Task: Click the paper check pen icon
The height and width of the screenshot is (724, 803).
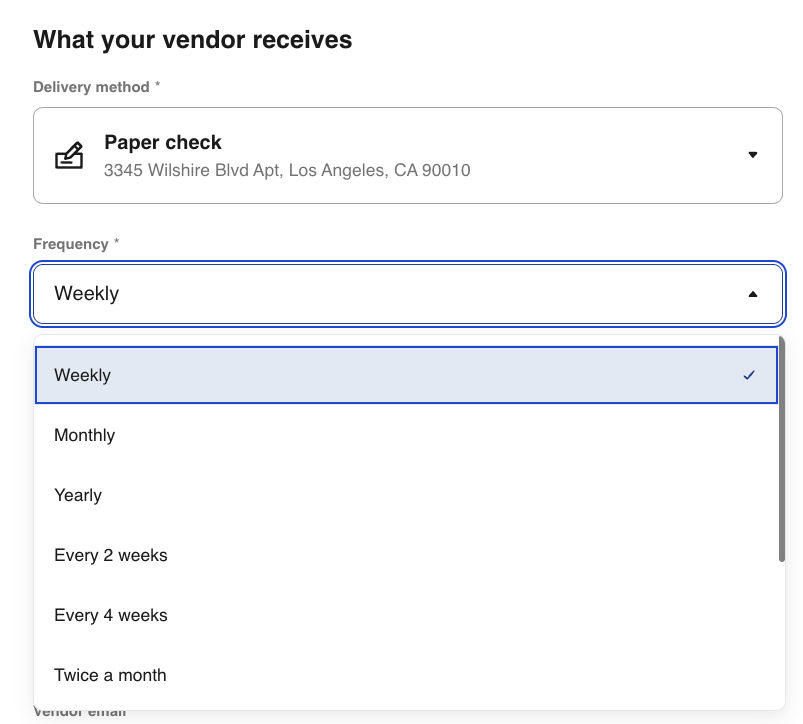Action: pyautogui.click(x=68, y=156)
